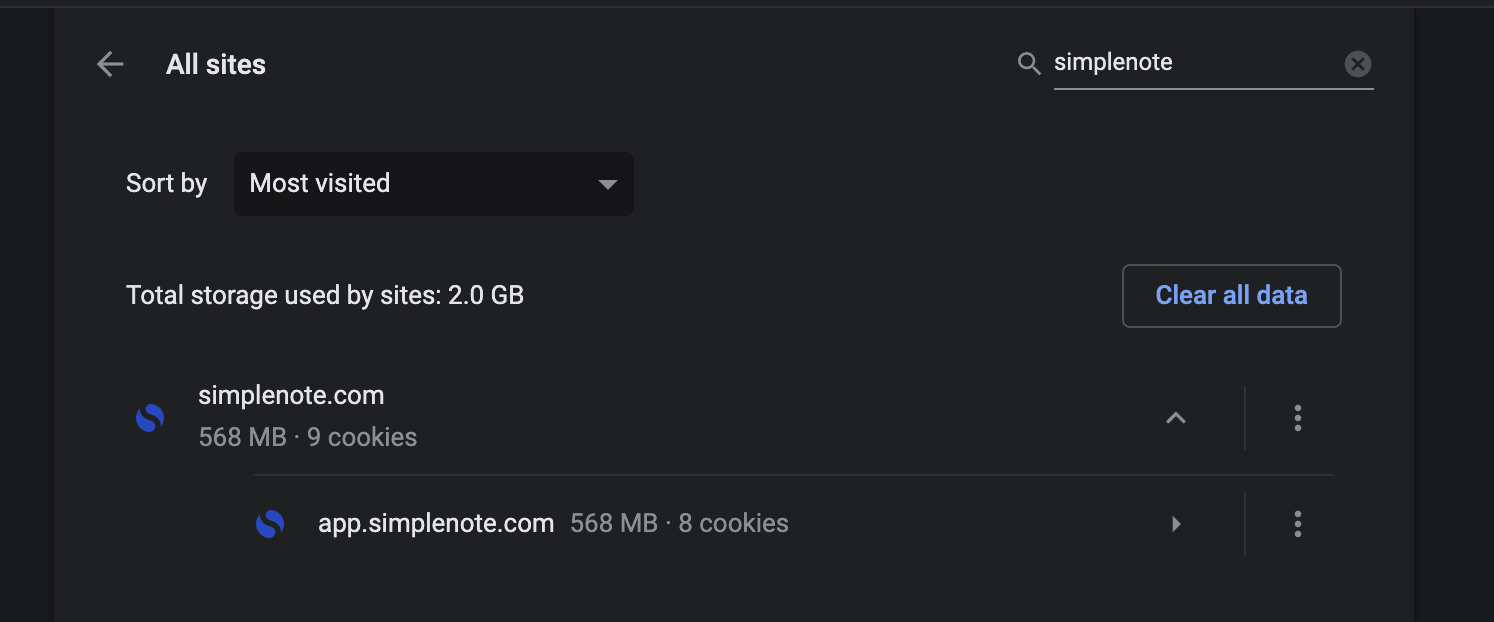Image resolution: width=1494 pixels, height=622 pixels.
Task: Clear the simplenote search using the X icon
Action: 1357,63
